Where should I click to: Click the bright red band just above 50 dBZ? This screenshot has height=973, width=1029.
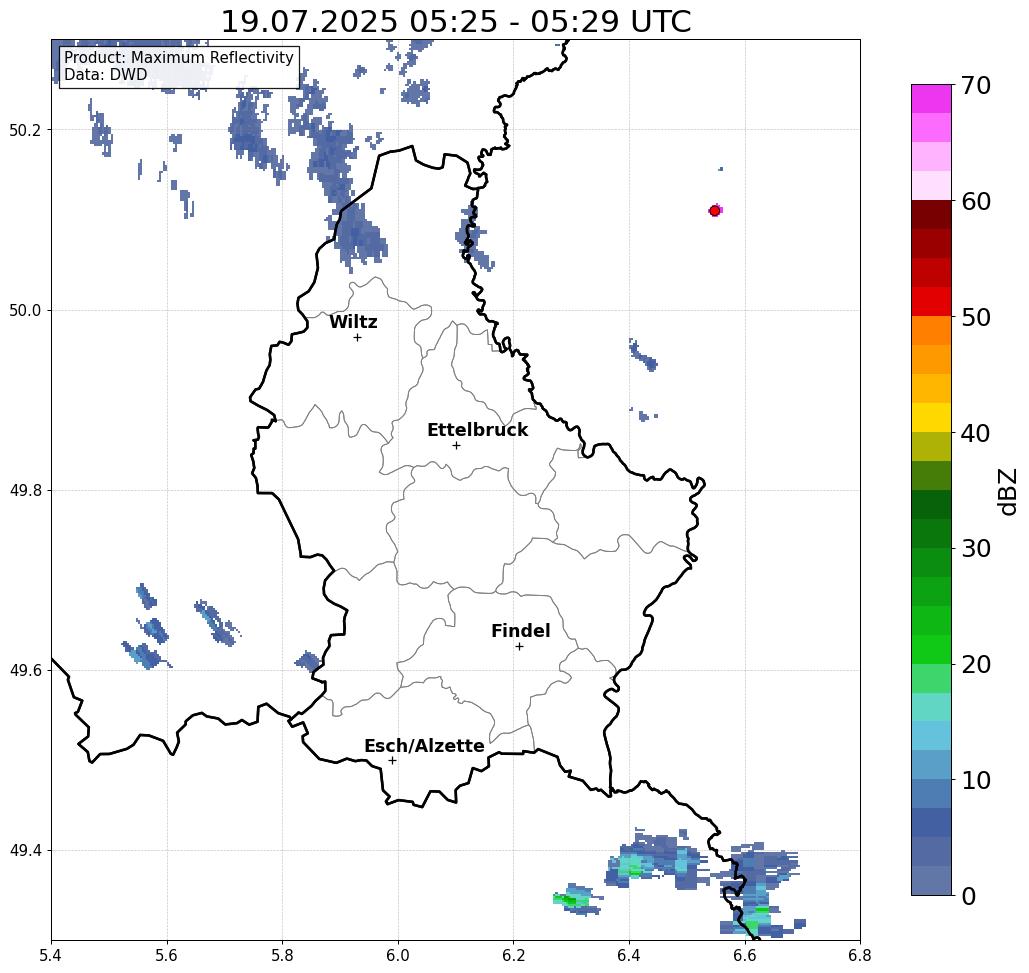[x=931, y=302]
